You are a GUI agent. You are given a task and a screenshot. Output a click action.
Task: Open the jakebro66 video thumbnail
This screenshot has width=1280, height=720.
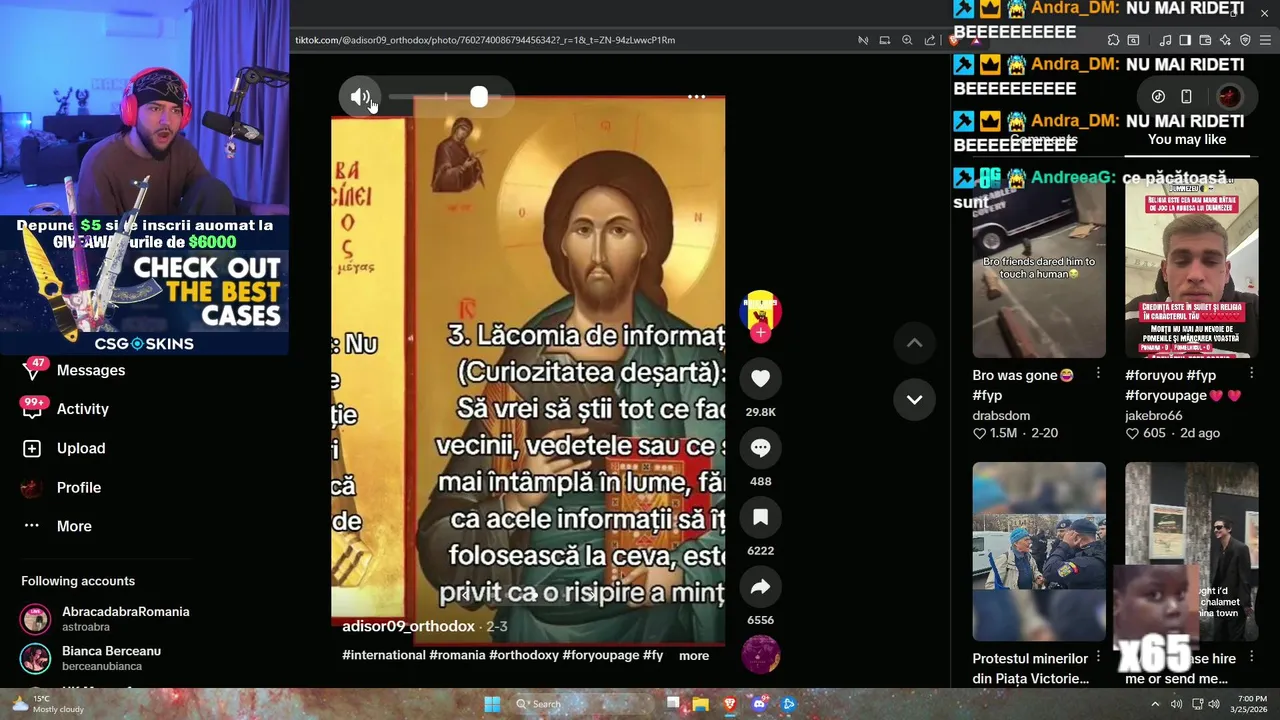1192,269
